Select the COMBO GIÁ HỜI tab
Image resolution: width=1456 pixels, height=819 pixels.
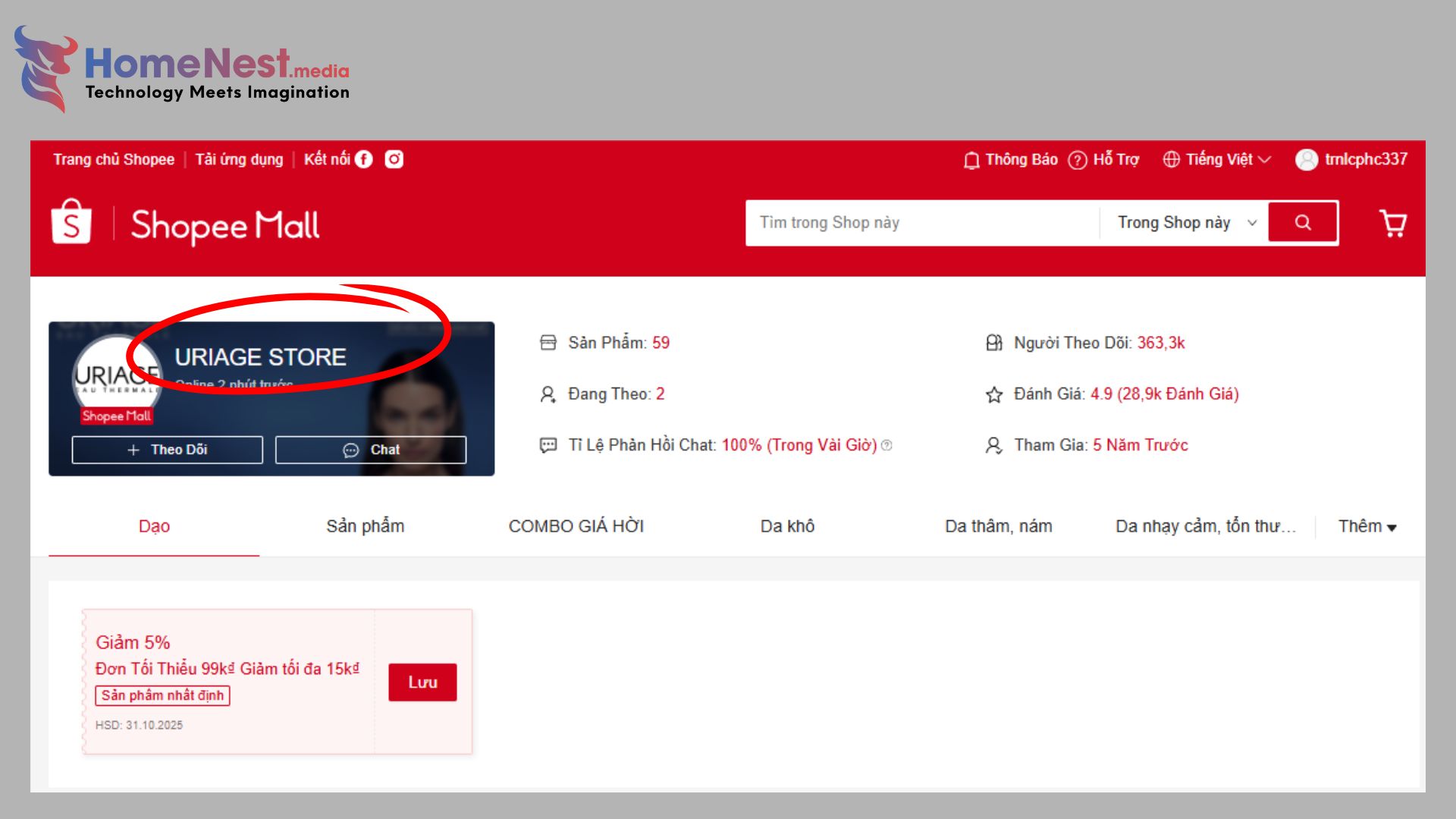[x=576, y=526]
